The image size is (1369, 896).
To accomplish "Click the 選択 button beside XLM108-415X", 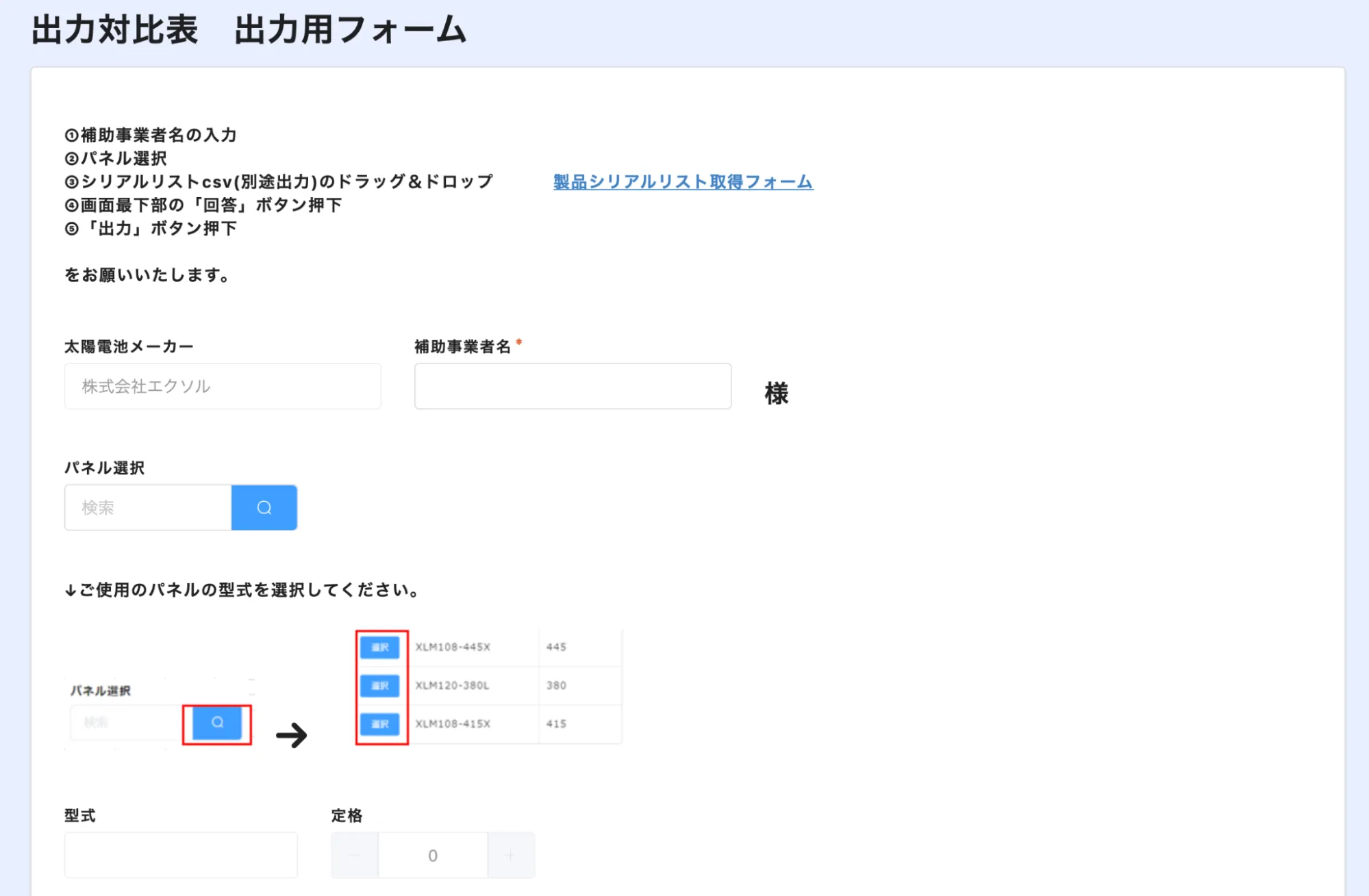I will pos(381,724).
